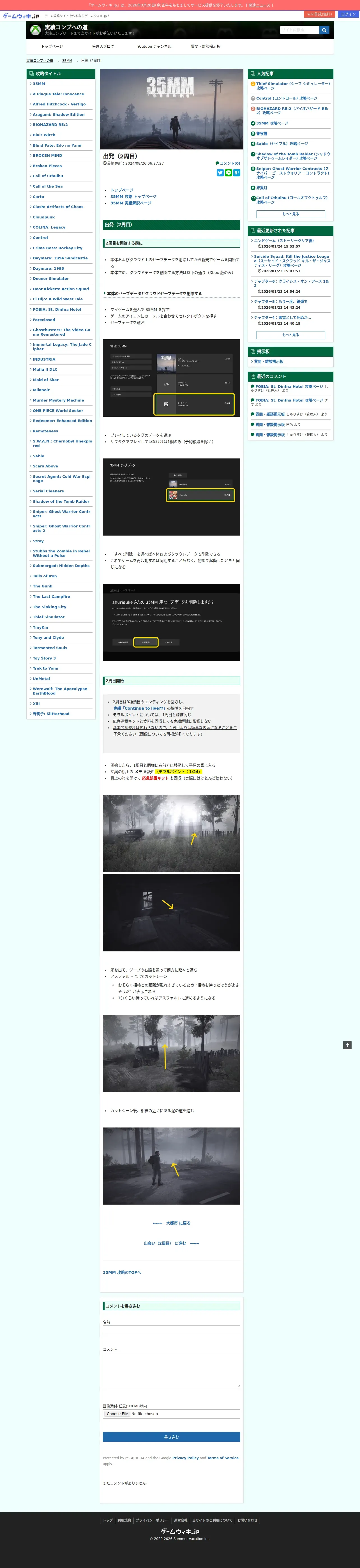Click the back-to-top arrow button
This screenshot has width=360, height=1568.
(347, 1045)
